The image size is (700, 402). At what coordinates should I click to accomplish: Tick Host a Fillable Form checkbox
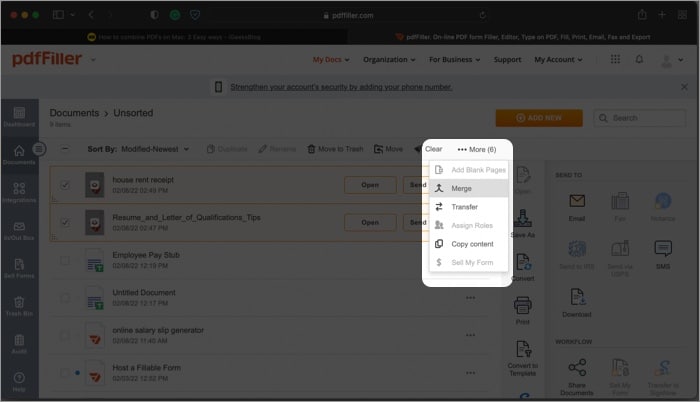point(65,373)
